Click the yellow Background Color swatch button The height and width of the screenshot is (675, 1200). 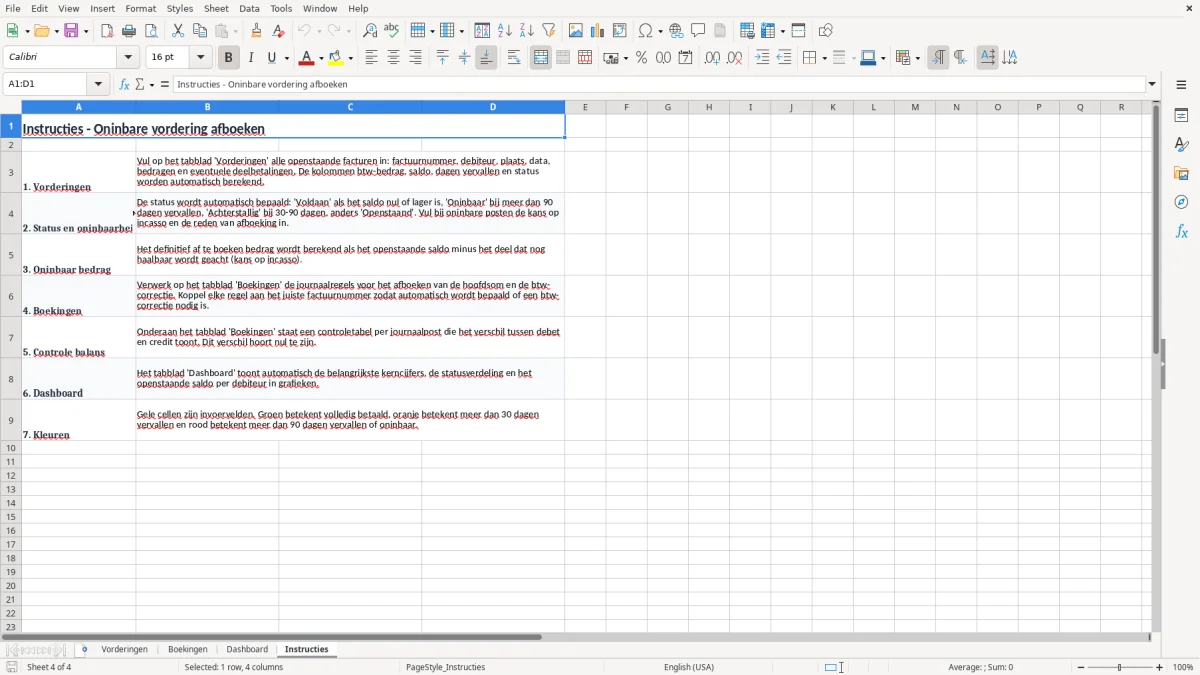point(337,58)
